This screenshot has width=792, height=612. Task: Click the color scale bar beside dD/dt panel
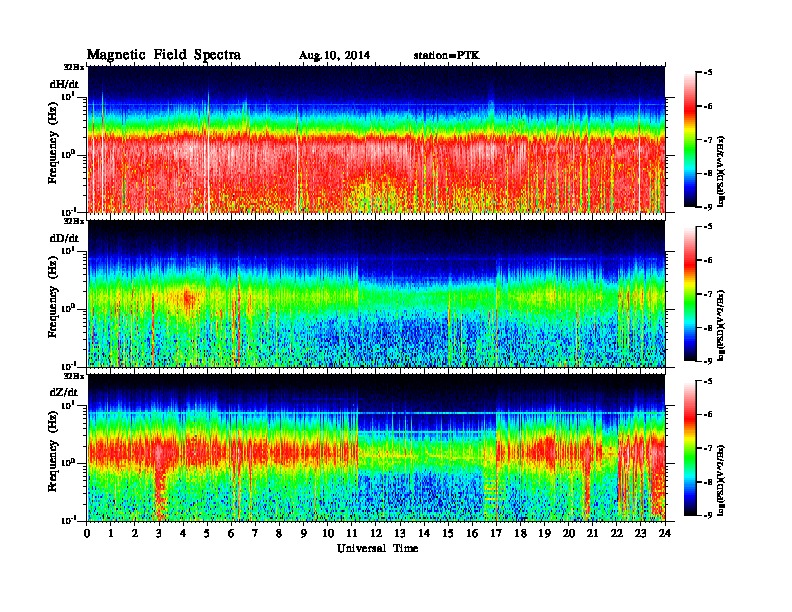pos(689,294)
